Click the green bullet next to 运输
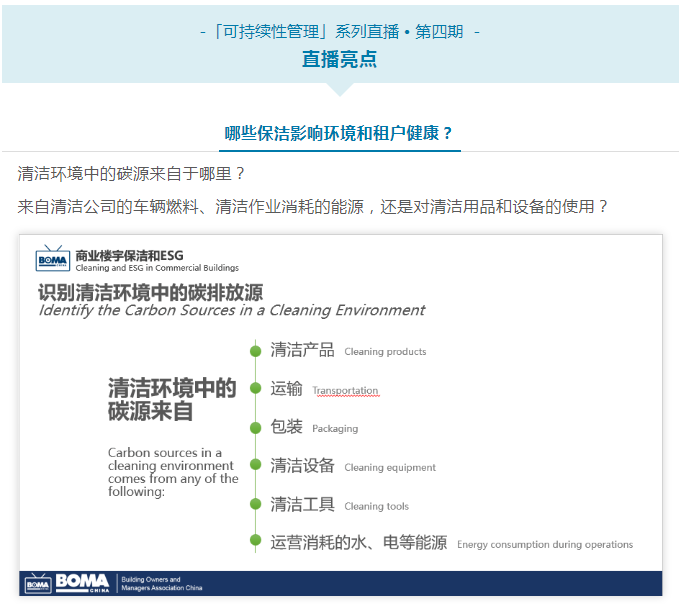The height and width of the screenshot is (604, 682). [255, 388]
